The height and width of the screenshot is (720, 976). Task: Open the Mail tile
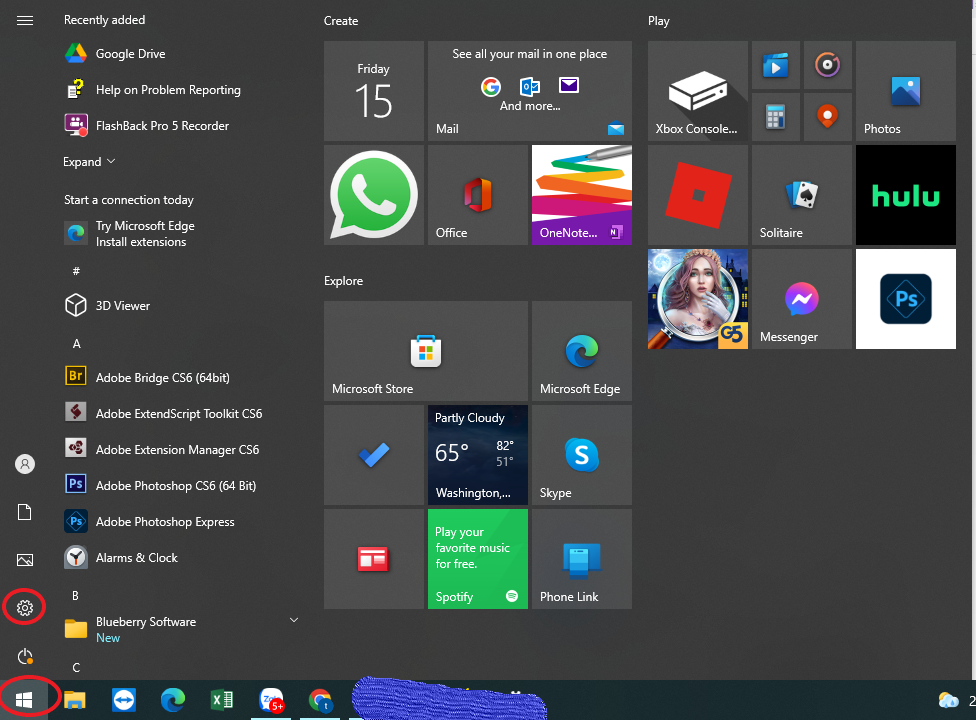(x=530, y=91)
